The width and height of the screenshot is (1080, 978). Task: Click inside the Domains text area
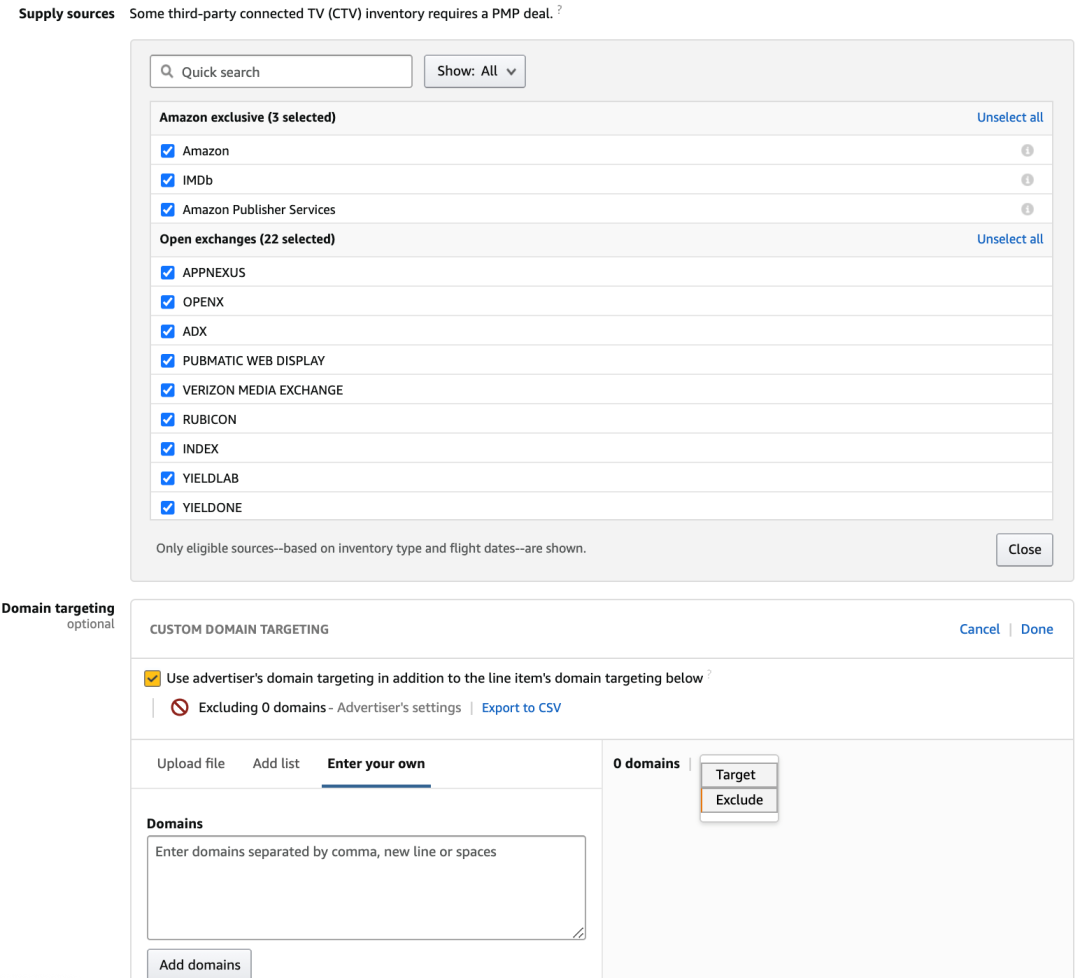pyautogui.click(x=366, y=888)
